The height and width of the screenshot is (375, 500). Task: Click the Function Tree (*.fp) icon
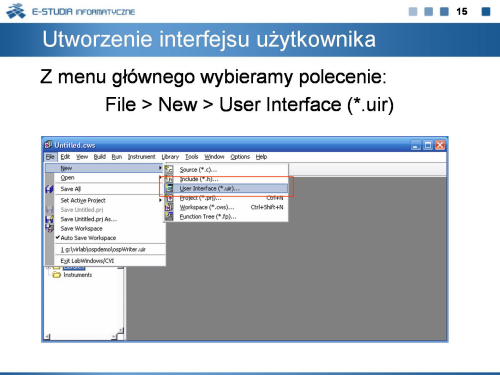click(169, 216)
